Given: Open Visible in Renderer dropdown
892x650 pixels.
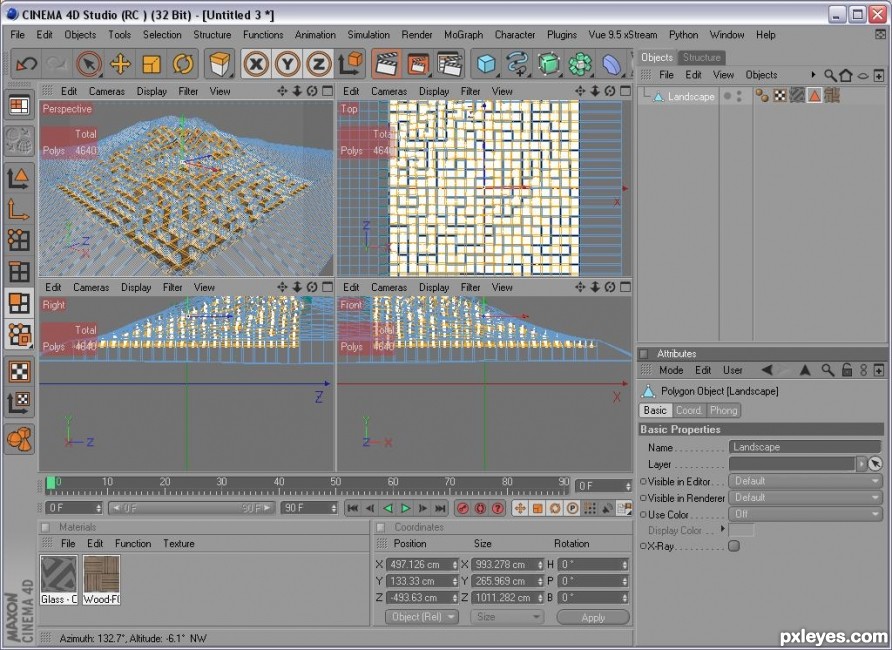Looking at the screenshot, I should pos(805,498).
